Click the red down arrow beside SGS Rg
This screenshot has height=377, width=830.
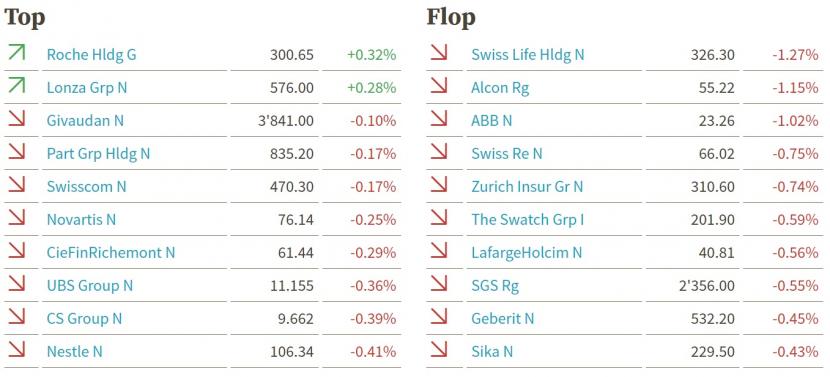pos(439,284)
